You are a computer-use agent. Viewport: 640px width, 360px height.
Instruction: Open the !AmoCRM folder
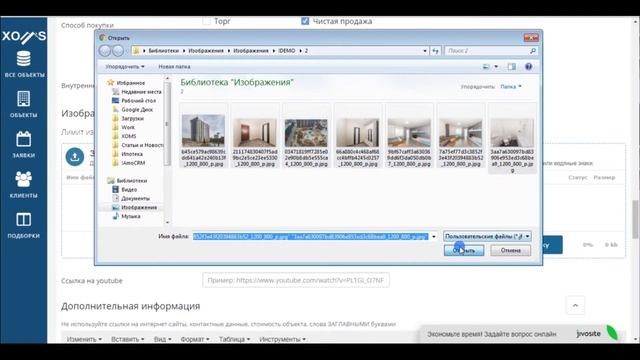[x=129, y=163]
